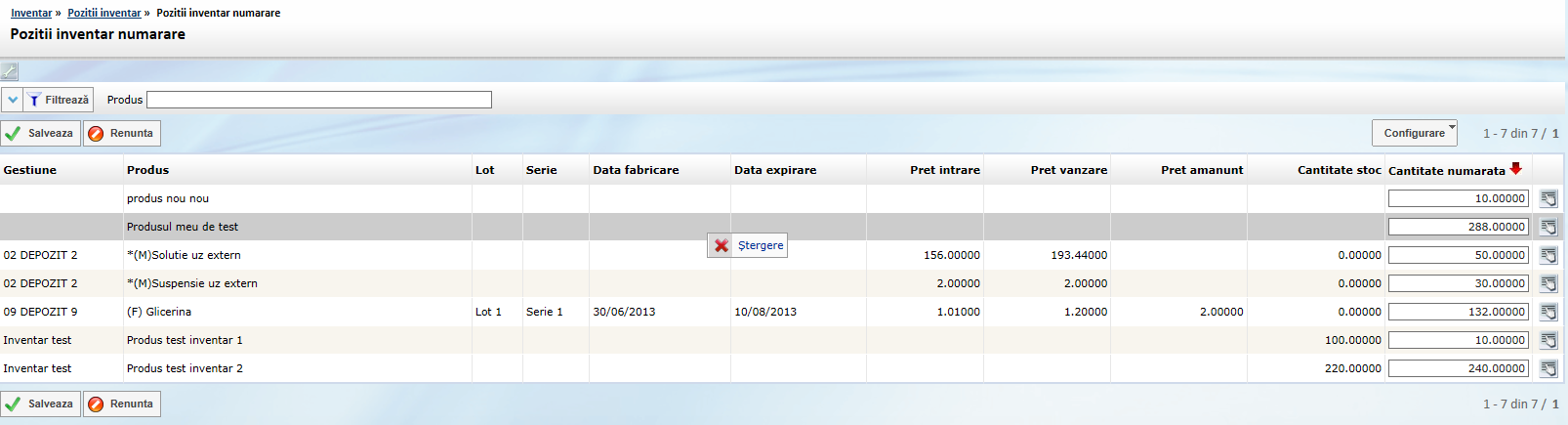Click red sort arrow on Cantitate numarata
This screenshot has height=425, width=1568.
coord(1515,169)
